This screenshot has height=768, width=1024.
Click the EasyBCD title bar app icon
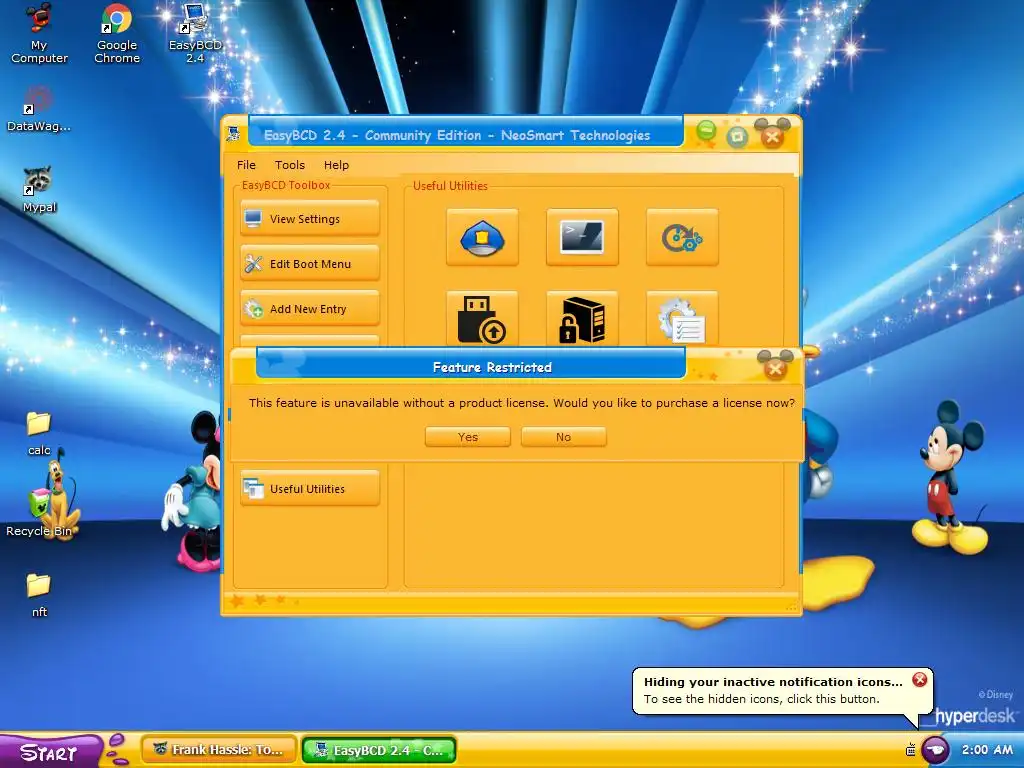(x=233, y=135)
